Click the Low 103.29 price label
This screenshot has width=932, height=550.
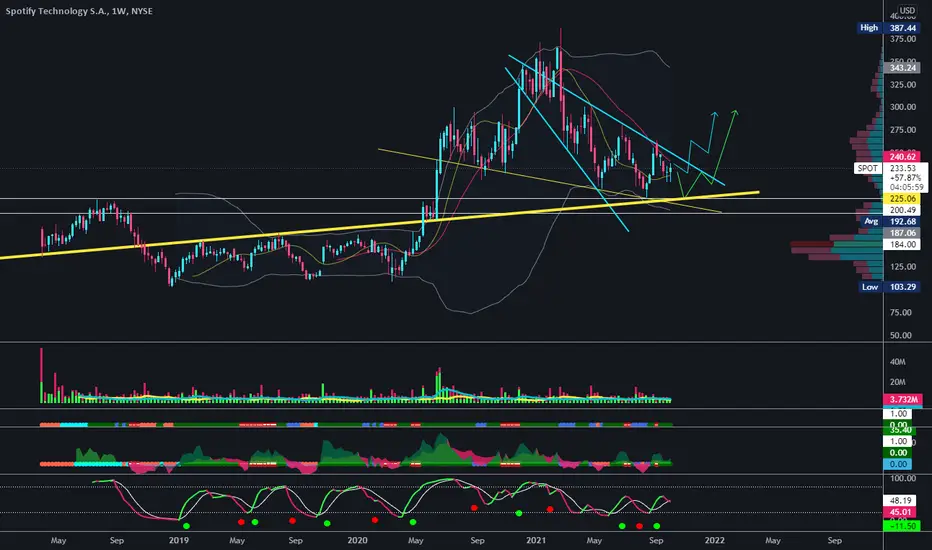[x=888, y=287]
